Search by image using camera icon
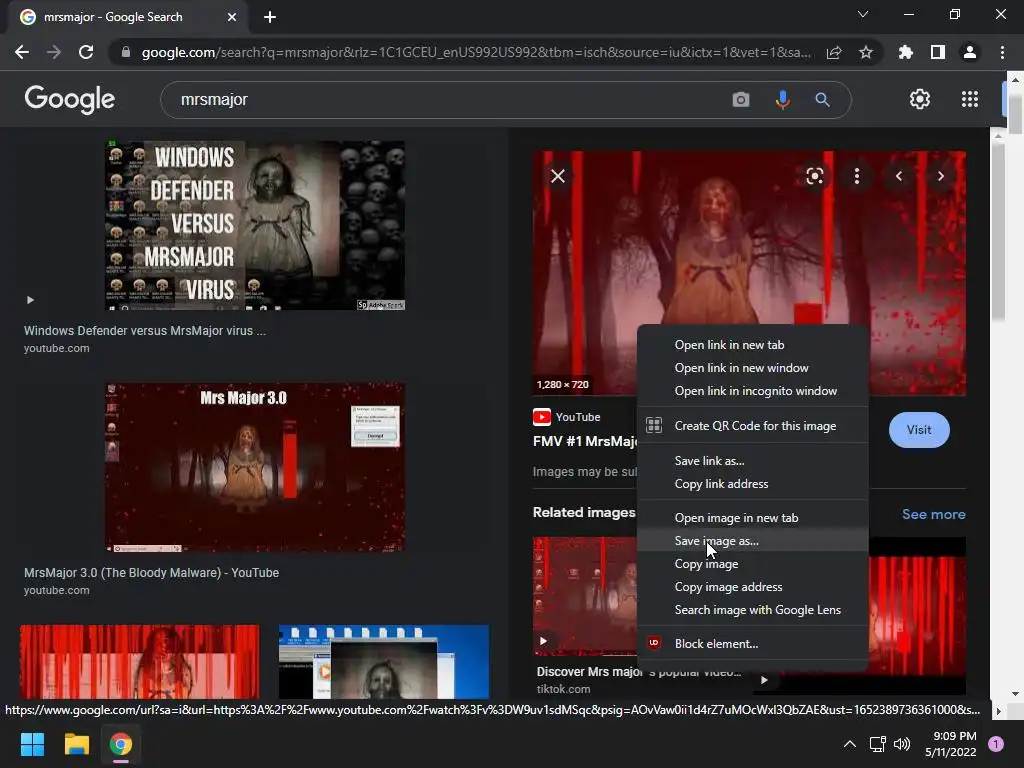The height and width of the screenshot is (768, 1024). (741, 99)
